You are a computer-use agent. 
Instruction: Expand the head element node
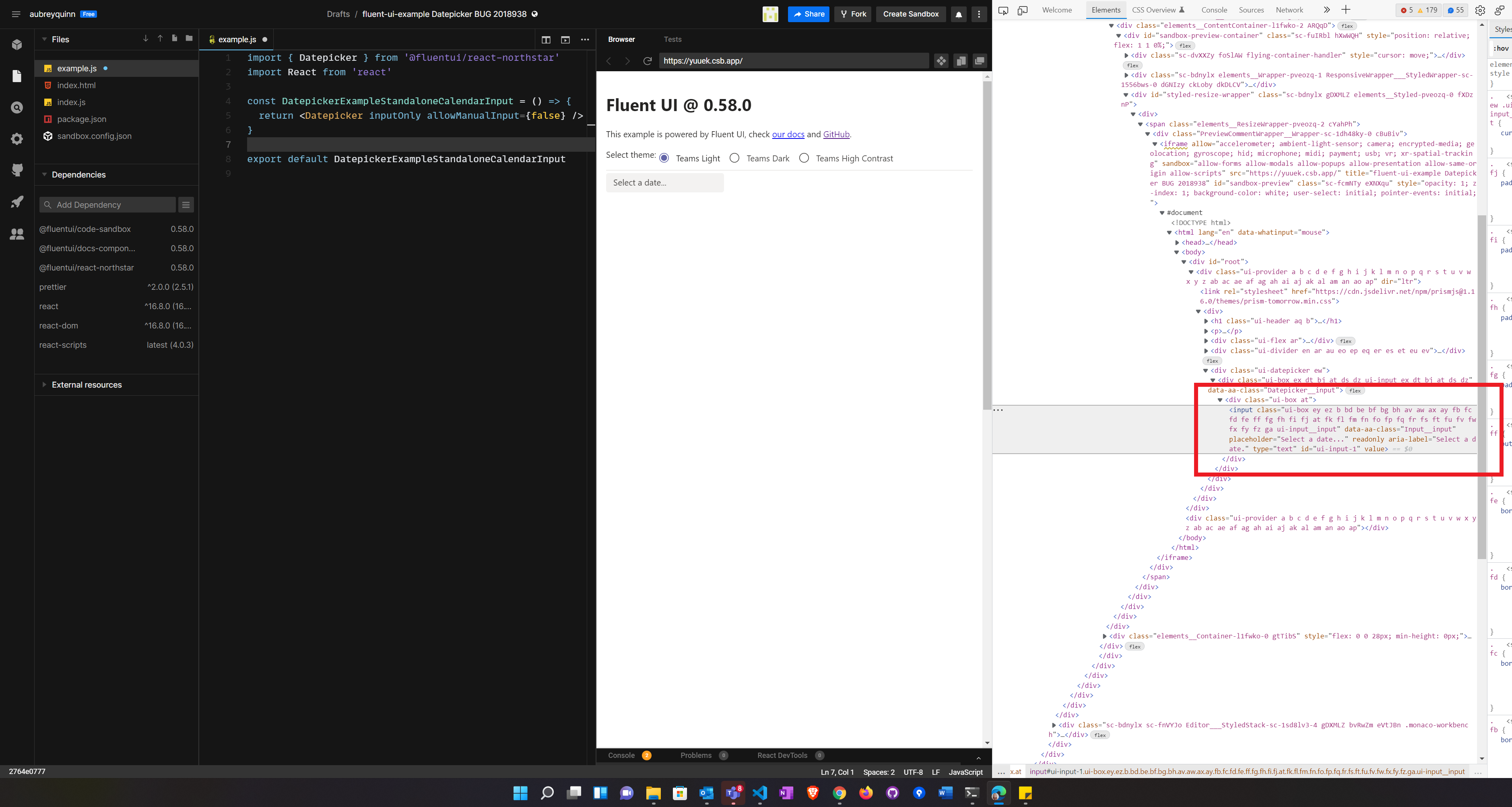pyautogui.click(x=1177, y=242)
